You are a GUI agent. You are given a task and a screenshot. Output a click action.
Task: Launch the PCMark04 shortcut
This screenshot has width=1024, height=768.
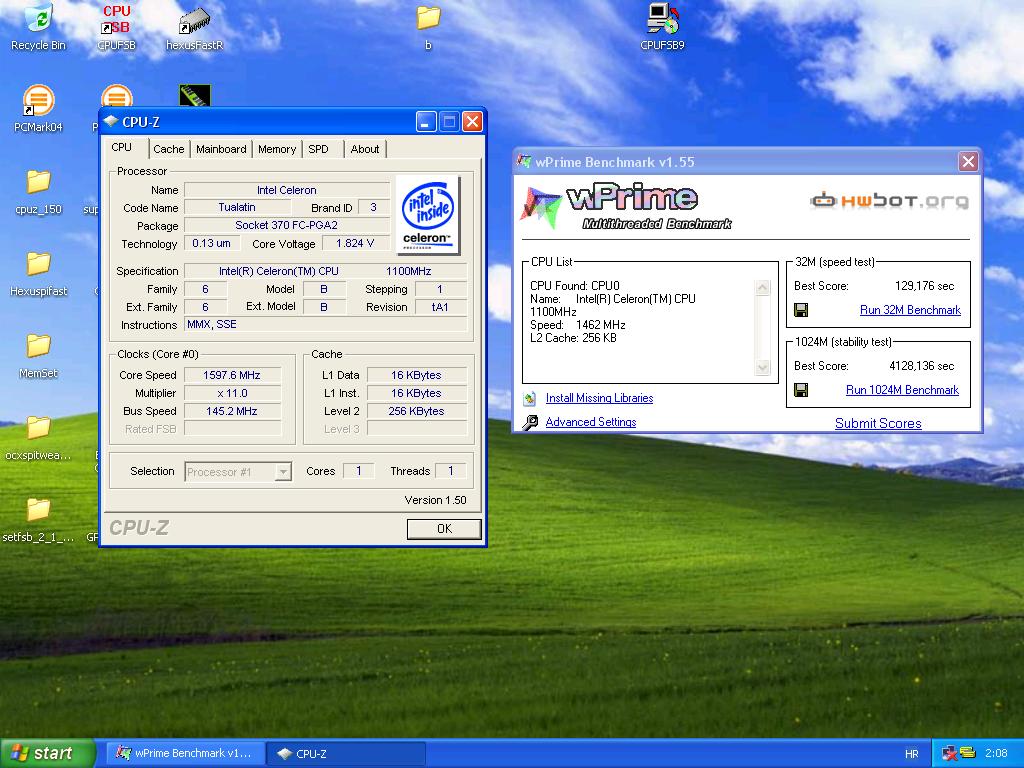pos(39,108)
